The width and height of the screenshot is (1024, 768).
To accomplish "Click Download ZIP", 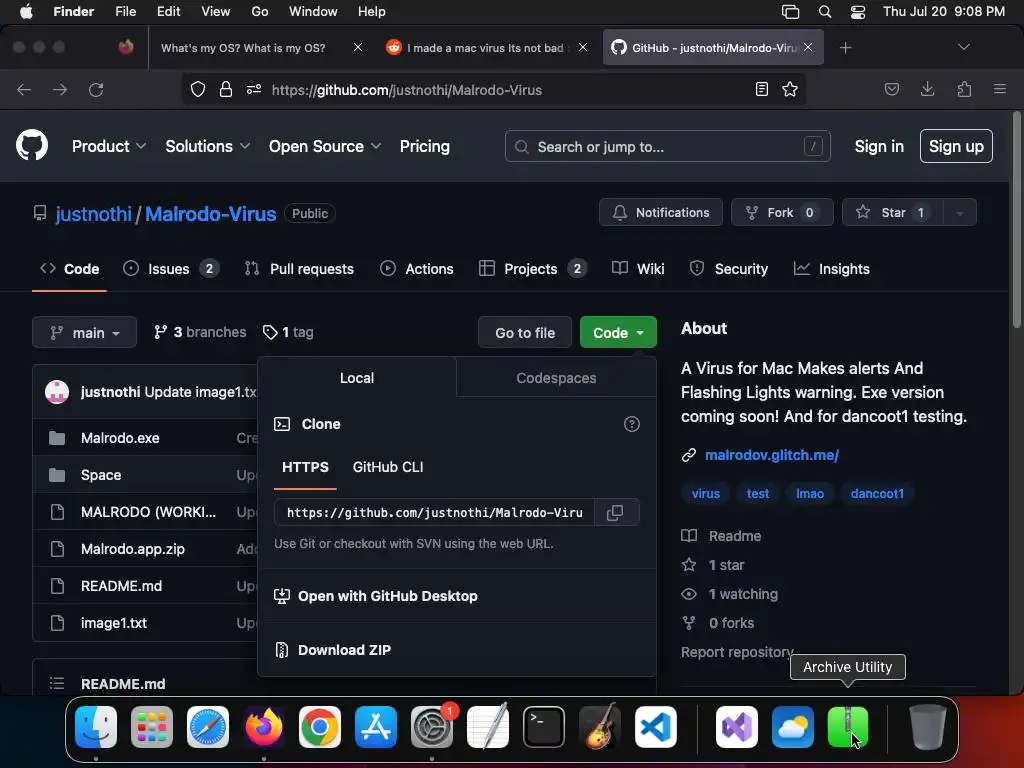I will (x=344, y=650).
